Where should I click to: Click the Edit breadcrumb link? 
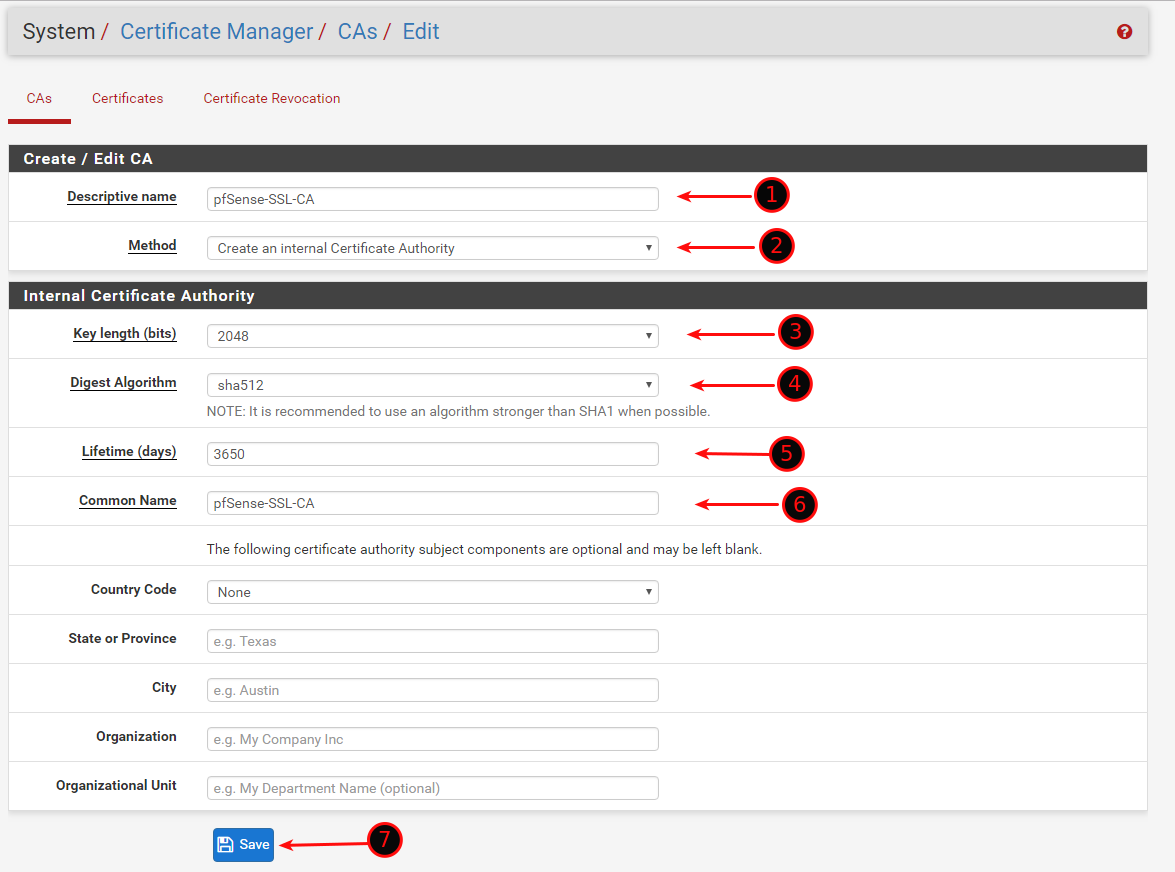pyautogui.click(x=421, y=31)
